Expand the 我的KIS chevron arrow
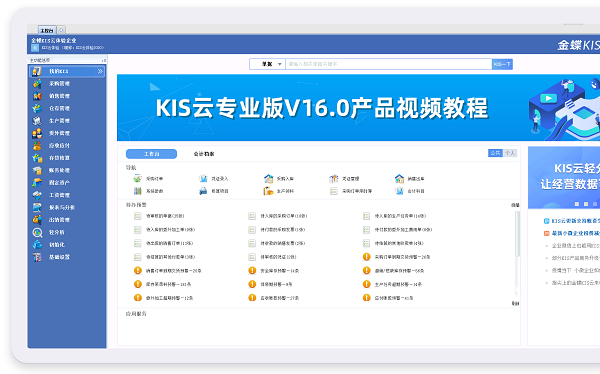 100,71
